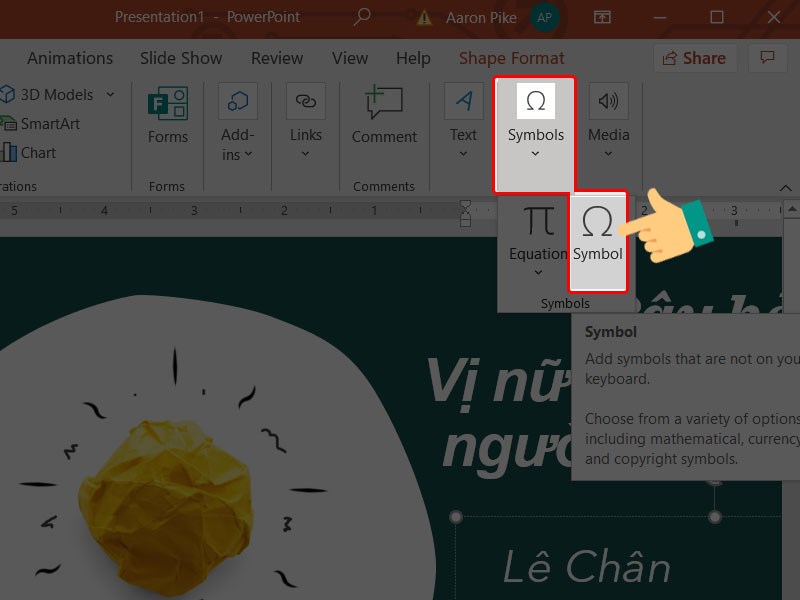
Task: Click the search magnifier in title bar
Action: [x=362, y=17]
